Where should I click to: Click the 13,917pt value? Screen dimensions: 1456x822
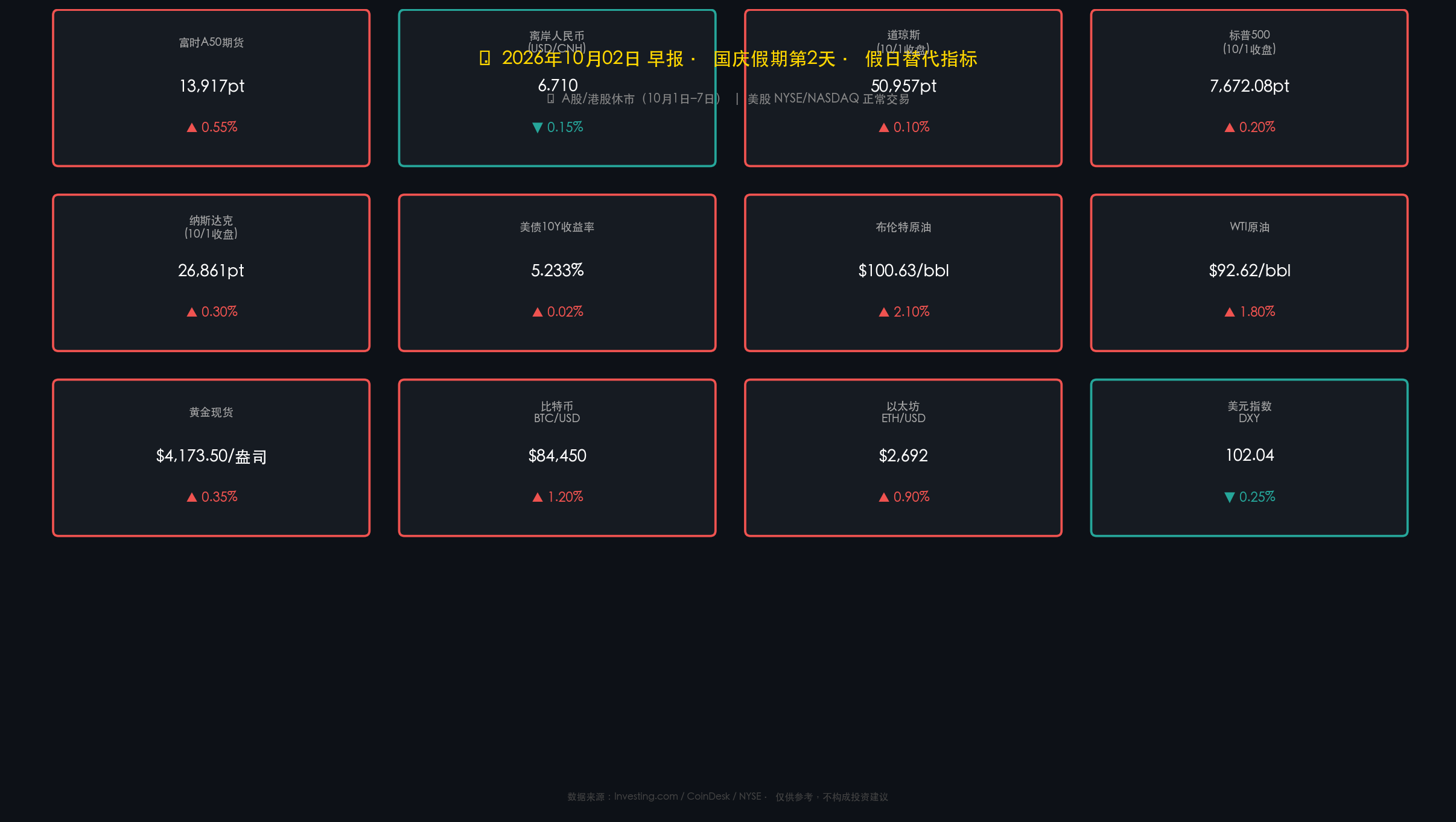point(212,86)
